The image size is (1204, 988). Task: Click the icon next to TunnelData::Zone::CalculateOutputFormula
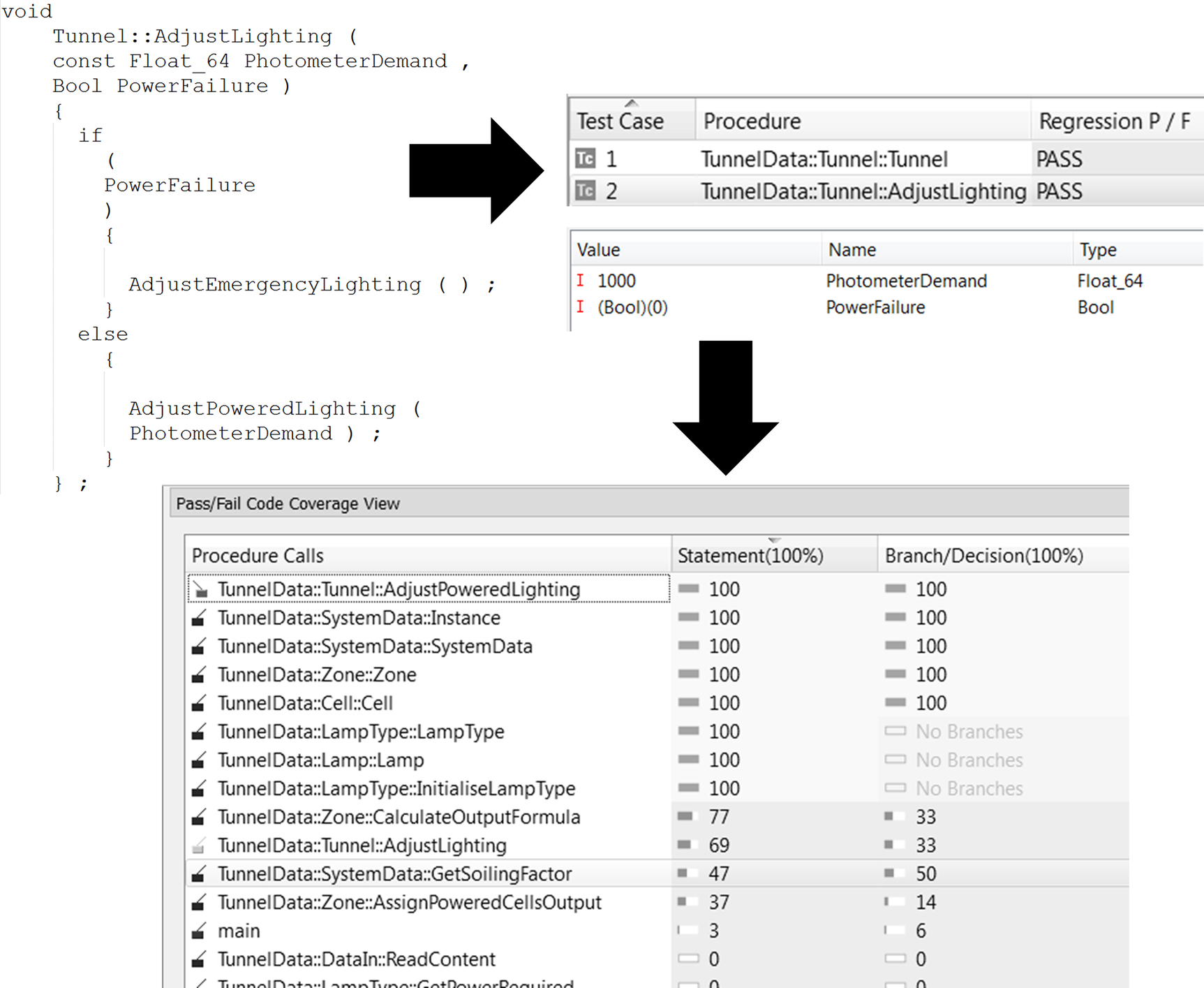pyautogui.click(x=200, y=817)
